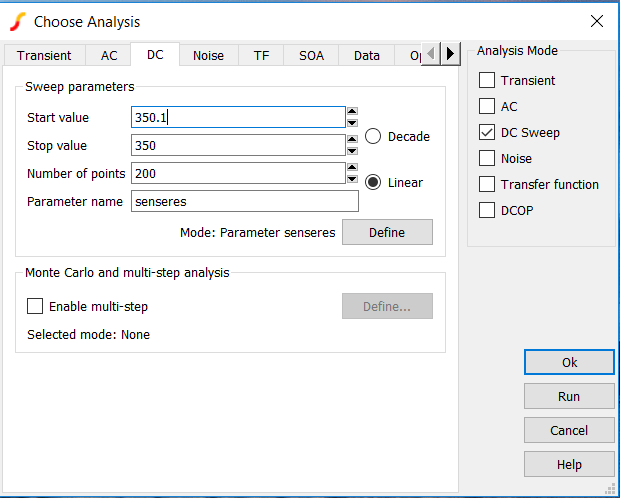
Task: Increment Number of points spinner
Action: pyautogui.click(x=352, y=168)
